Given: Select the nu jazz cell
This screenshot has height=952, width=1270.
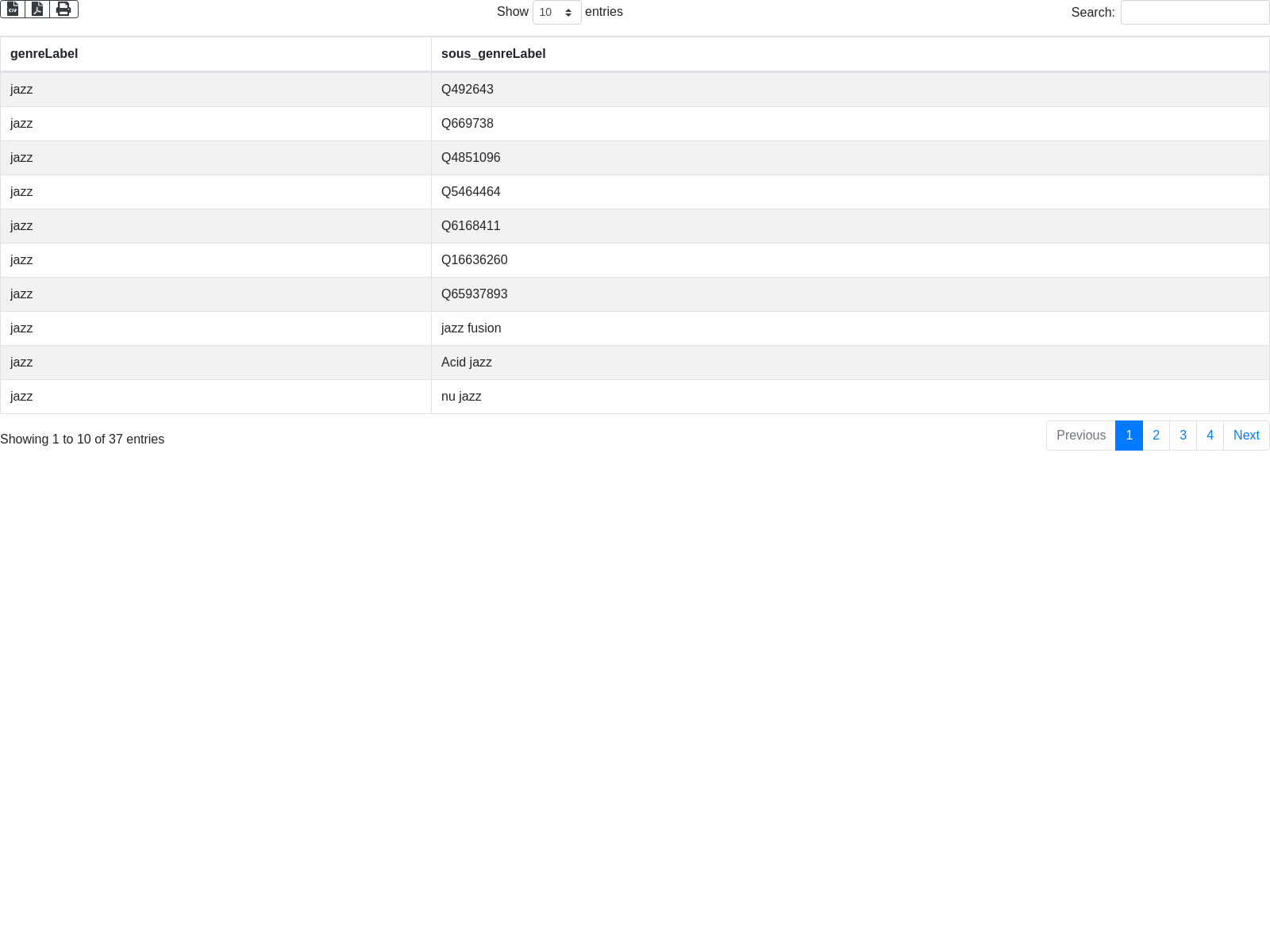Looking at the screenshot, I should (x=461, y=397).
